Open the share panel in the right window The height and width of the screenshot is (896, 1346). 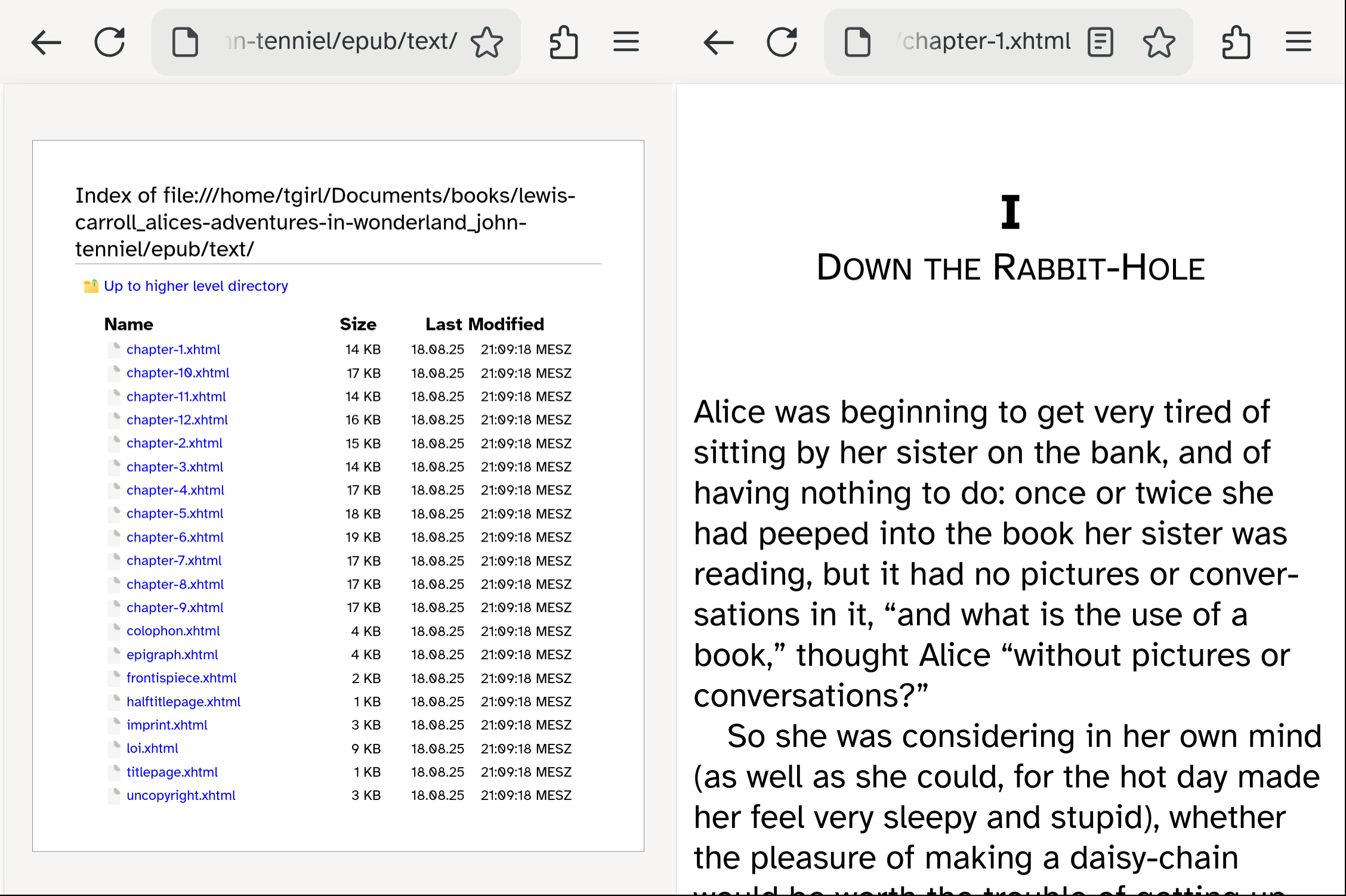click(1236, 42)
